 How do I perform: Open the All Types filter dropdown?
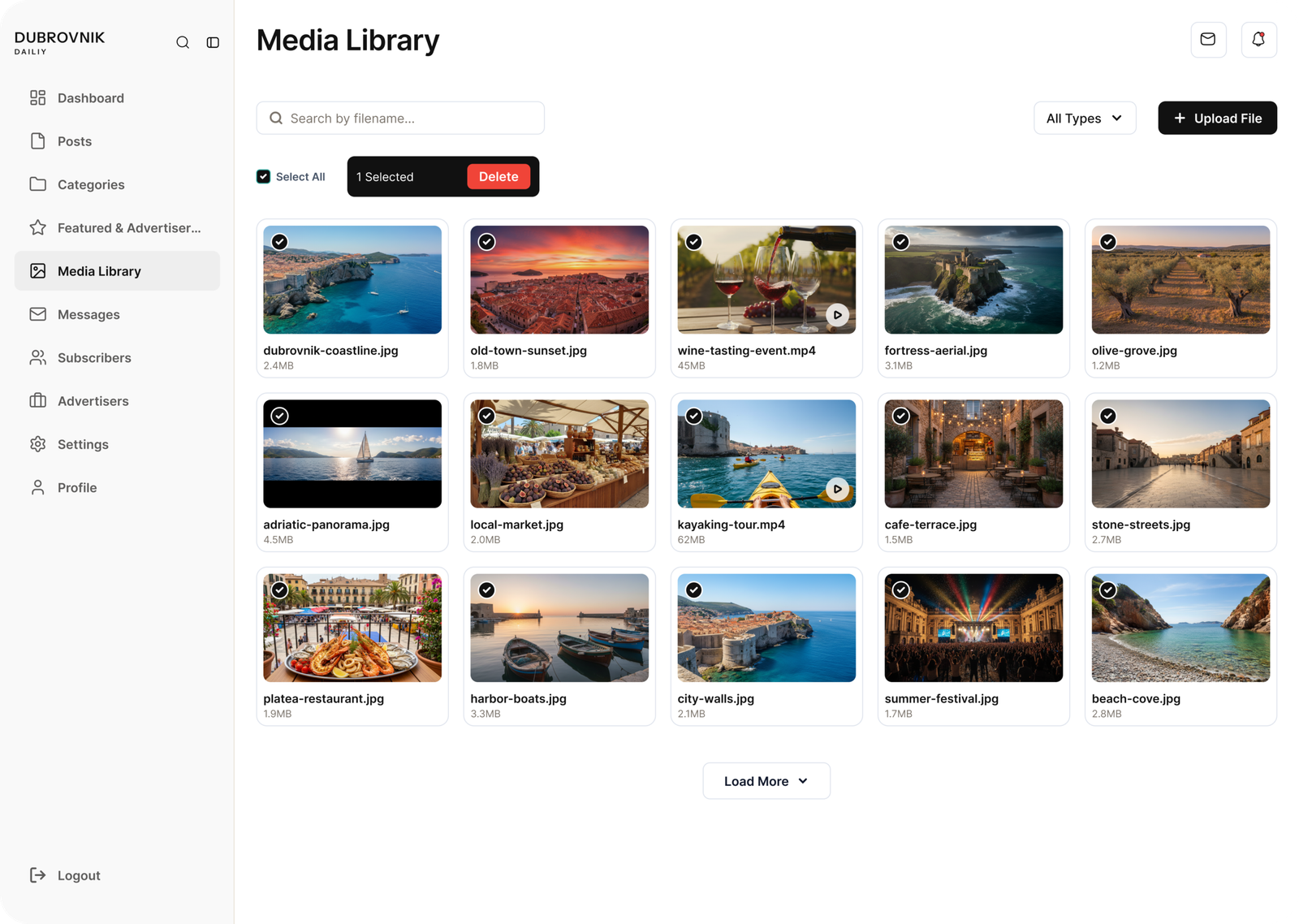(x=1085, y=119)
